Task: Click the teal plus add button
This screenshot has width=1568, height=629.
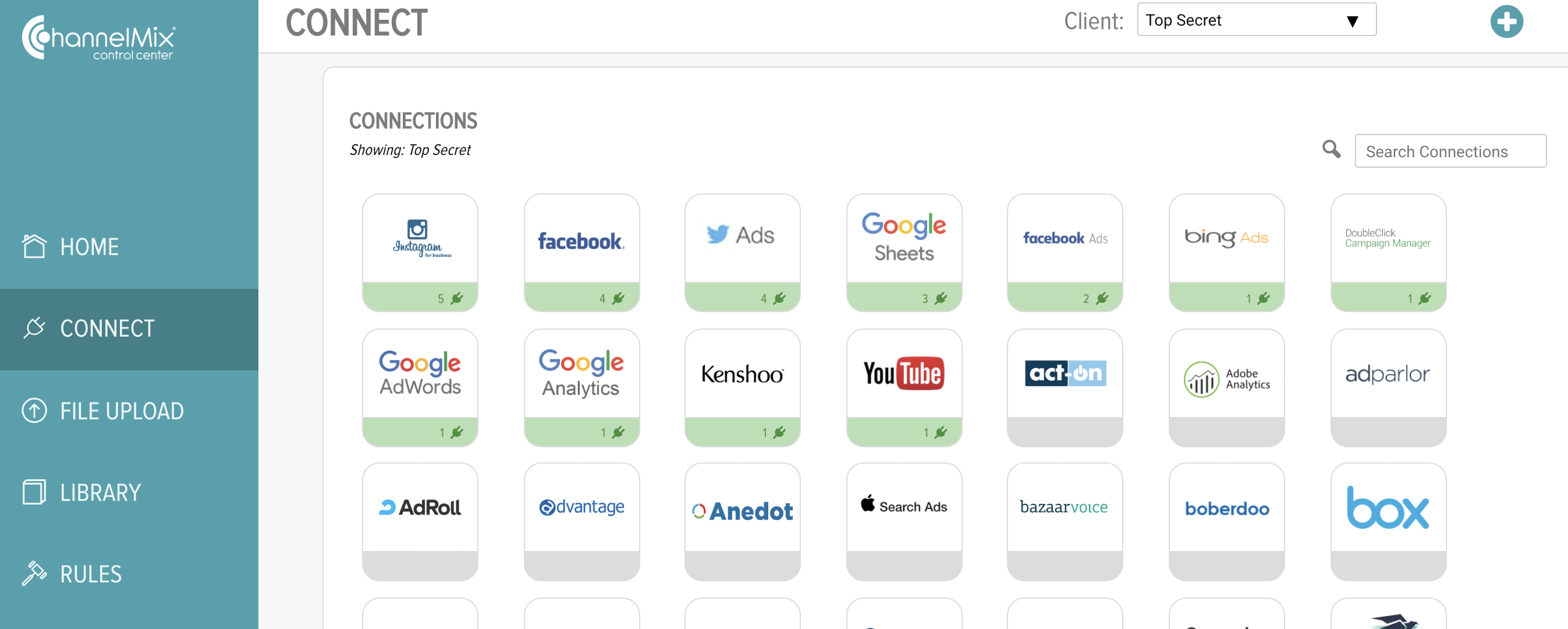Action: 1506,22
